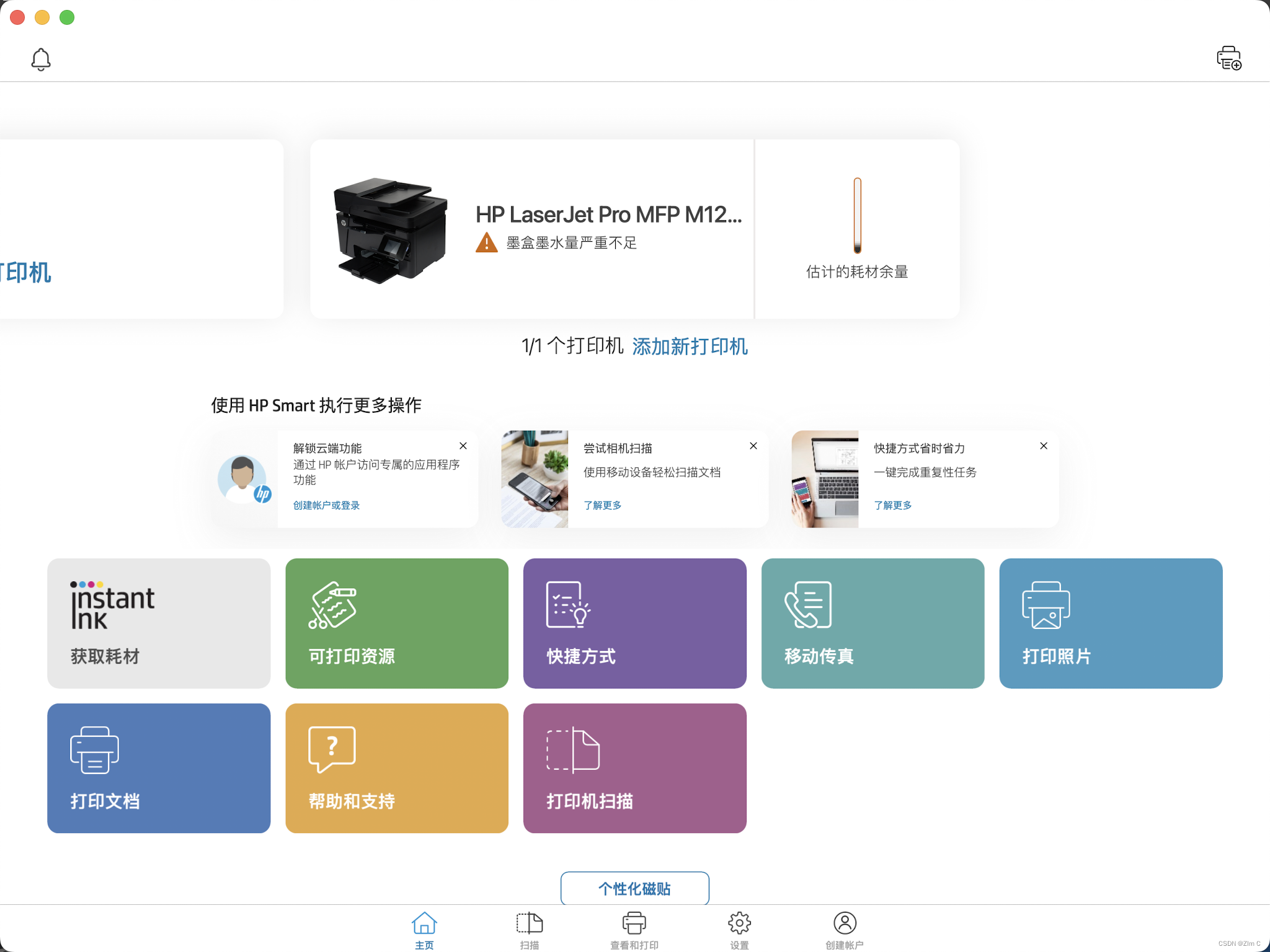This screenshot has width=1270, height=952.
Task: Dismiss the 解锁云端功能 card
Action: (x=463, y=446)
